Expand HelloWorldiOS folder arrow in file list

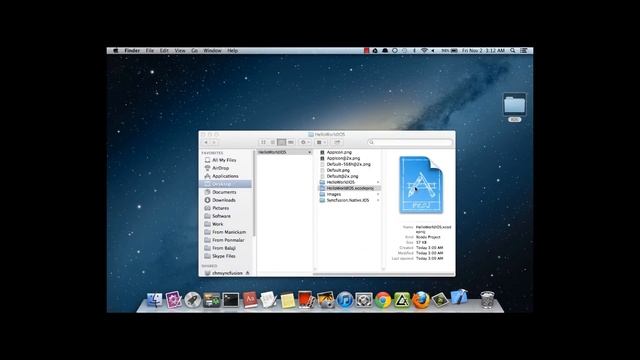(378, 182)
